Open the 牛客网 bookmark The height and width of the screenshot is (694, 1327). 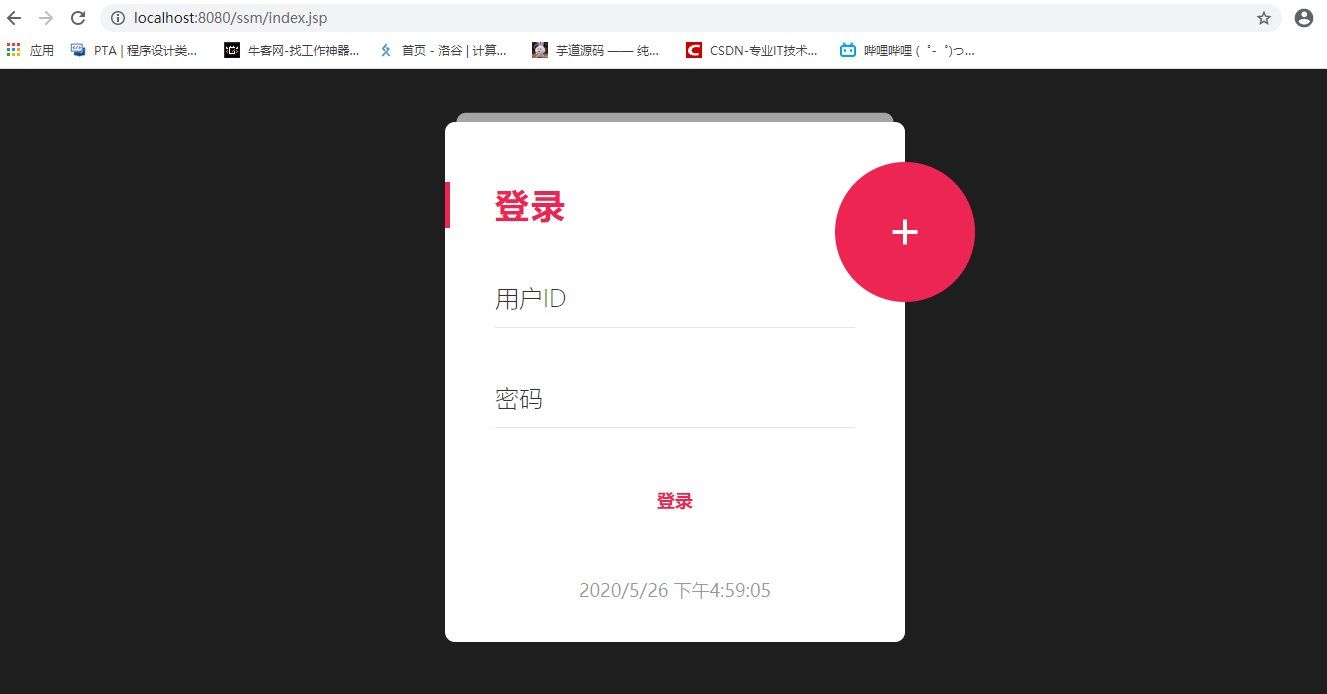[292, 50]
